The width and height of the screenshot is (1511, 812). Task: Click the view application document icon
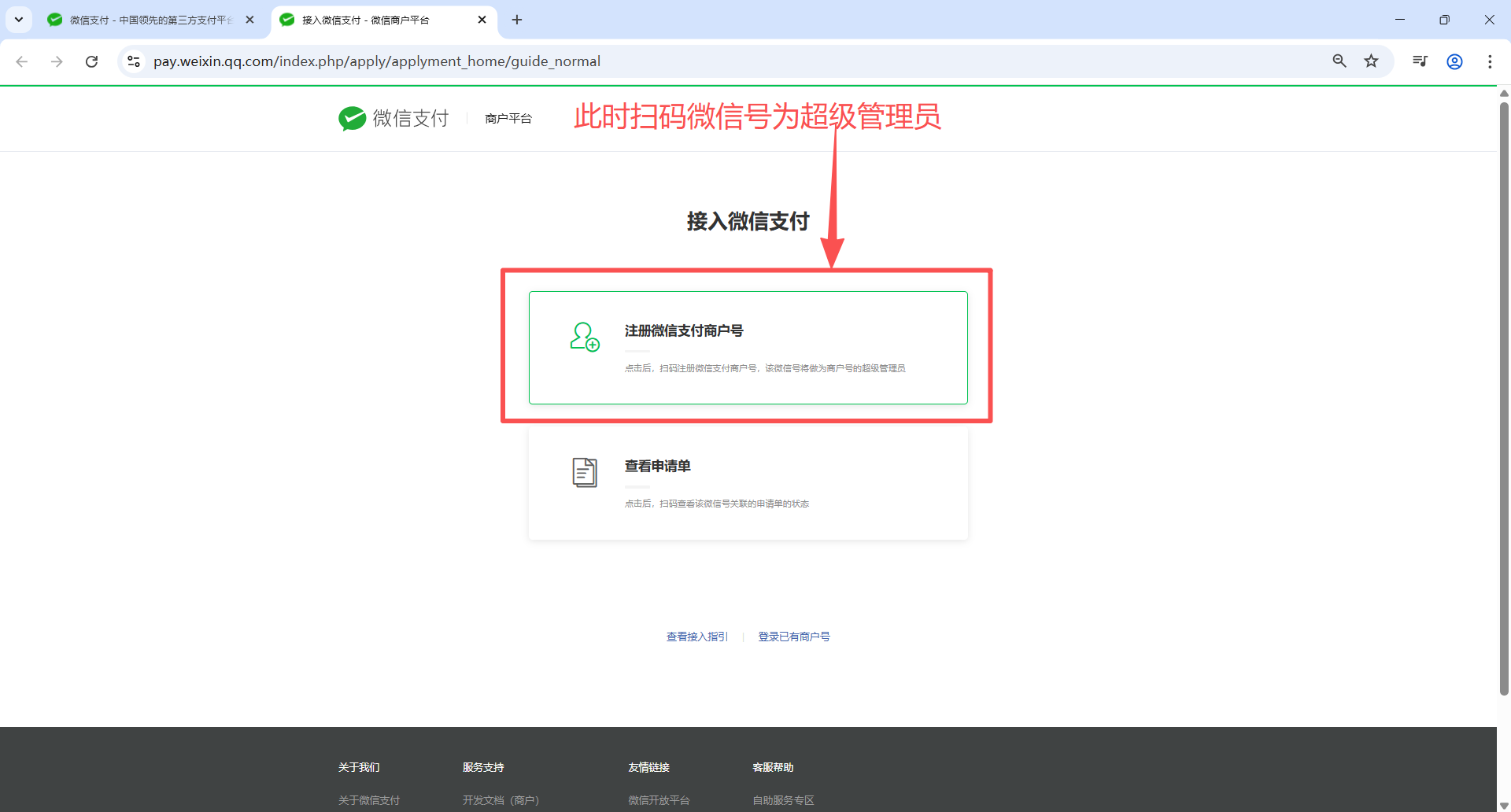(x=585, y=472)
